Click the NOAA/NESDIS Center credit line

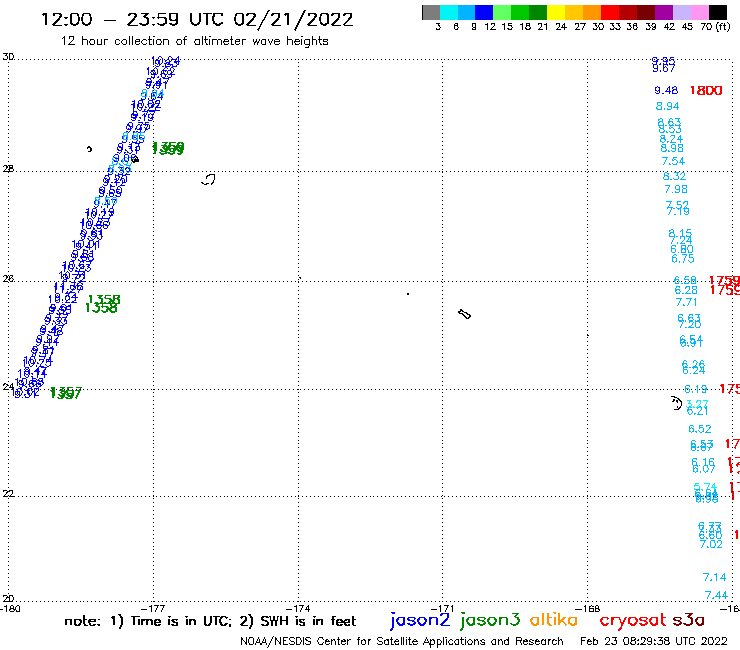coord(402,641)
